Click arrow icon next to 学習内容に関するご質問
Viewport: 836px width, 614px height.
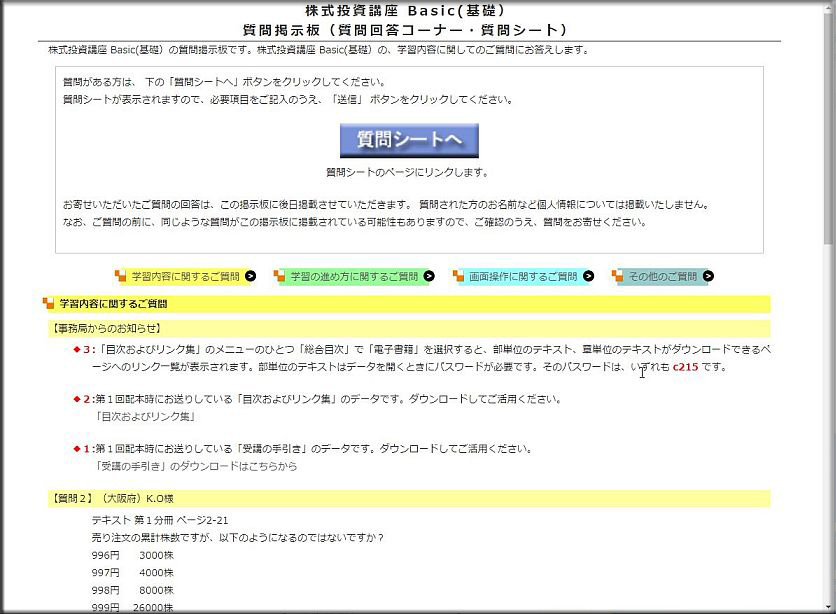(x=250, y=276)
